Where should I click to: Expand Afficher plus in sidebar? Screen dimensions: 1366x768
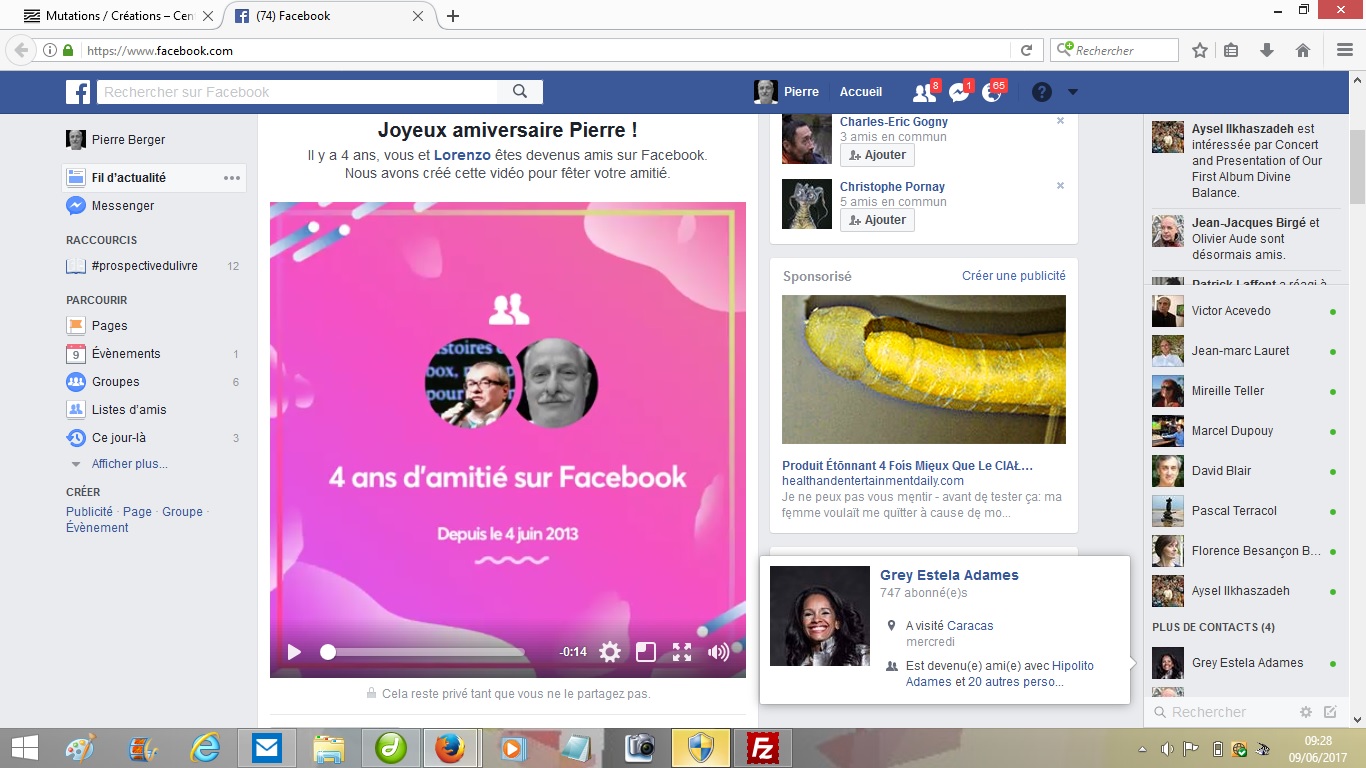[x=129, y=464]
